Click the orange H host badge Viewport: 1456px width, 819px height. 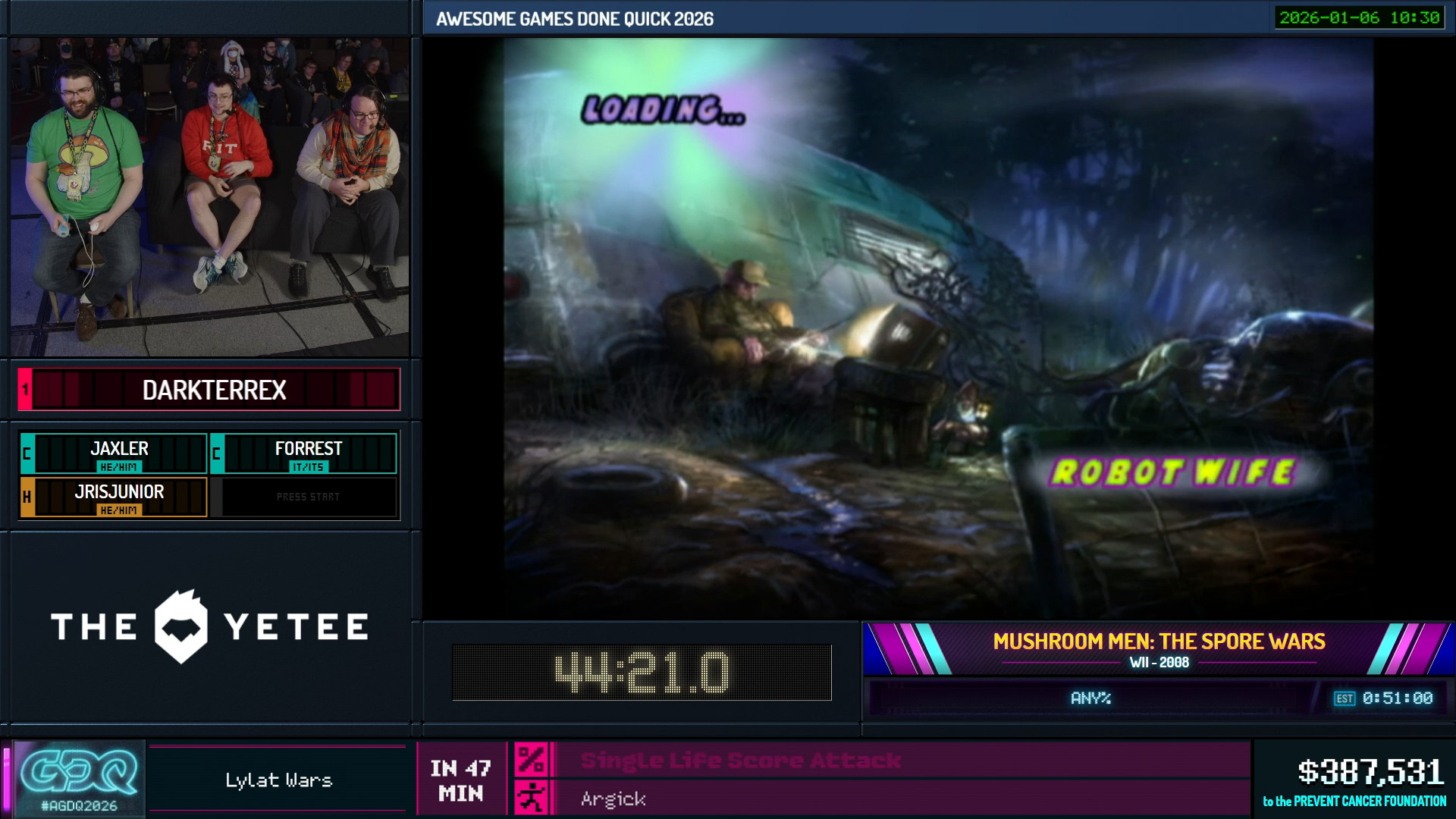point(27,497)
